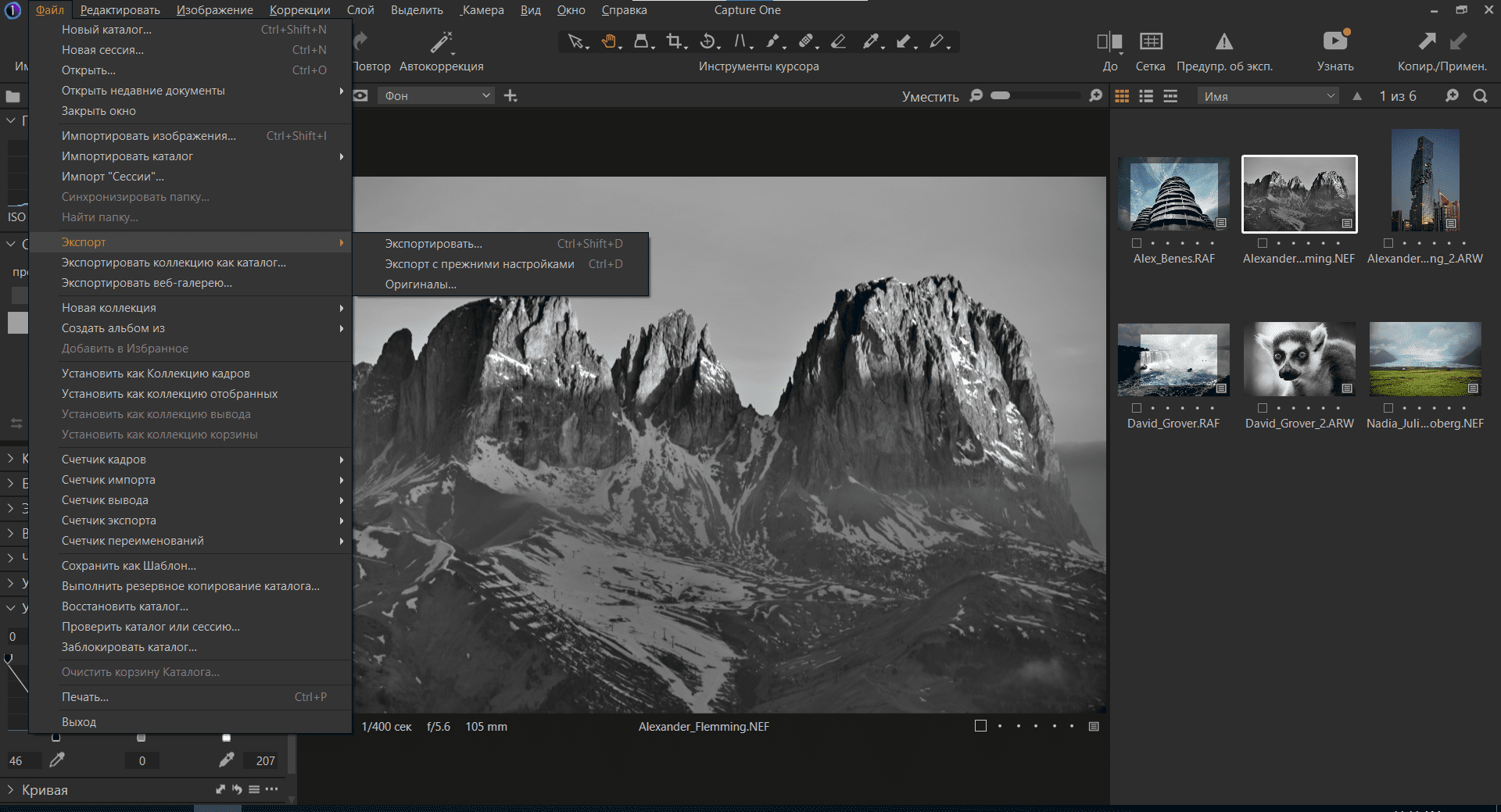Screen dimensions: 1501x812
Task: Click the Before (До) comparison icon
Action: click(1109, 41)
